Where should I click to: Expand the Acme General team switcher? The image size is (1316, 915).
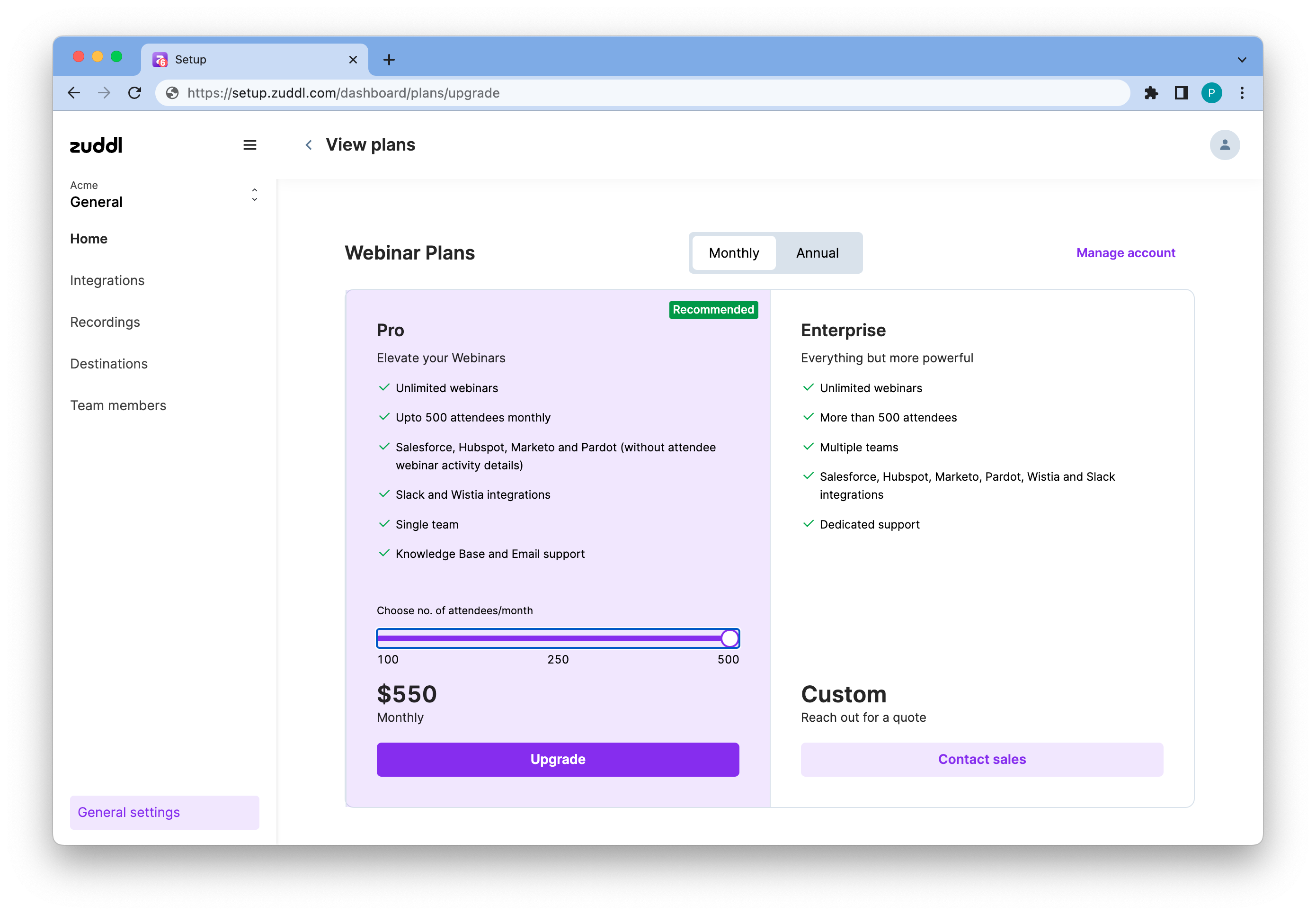(254, 195)
